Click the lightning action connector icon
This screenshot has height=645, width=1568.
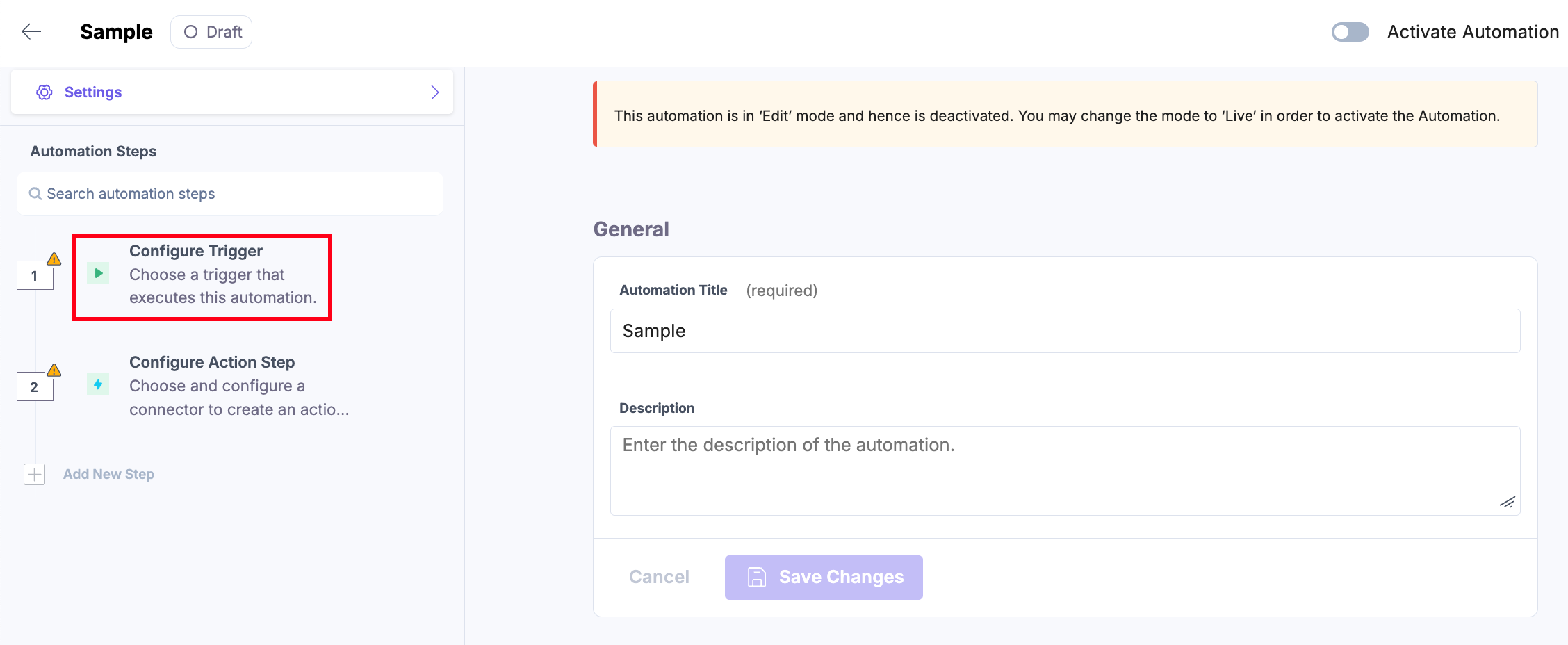(x=98, y=384)
